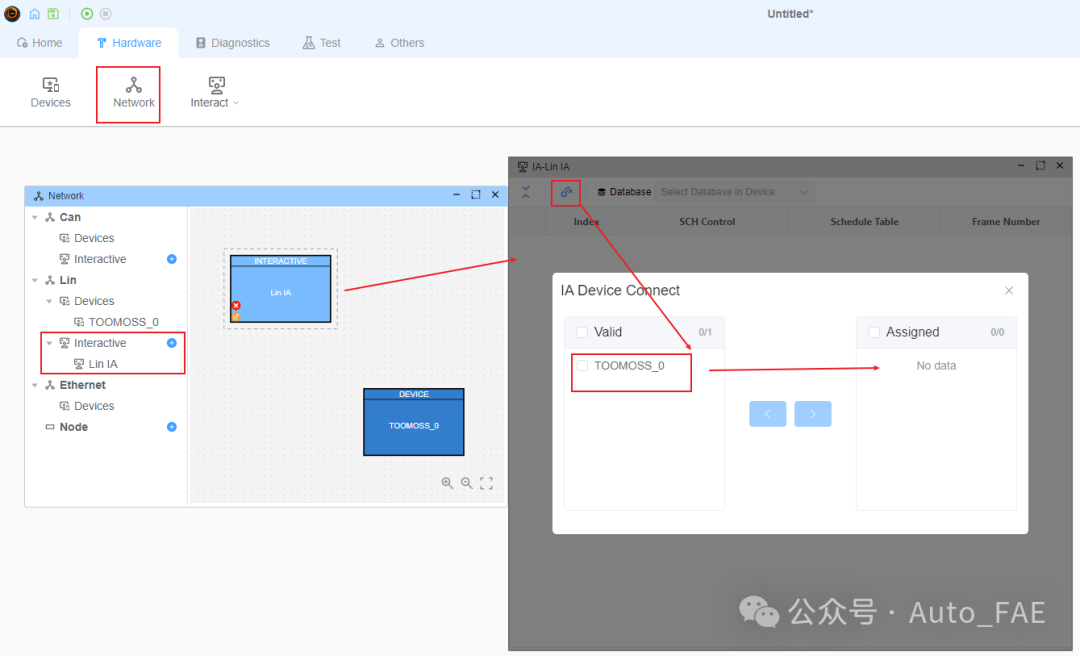The height and width of the screenshot is (656, 1080).
Task: Collapse the Can tree node
Action: (34, 217)
